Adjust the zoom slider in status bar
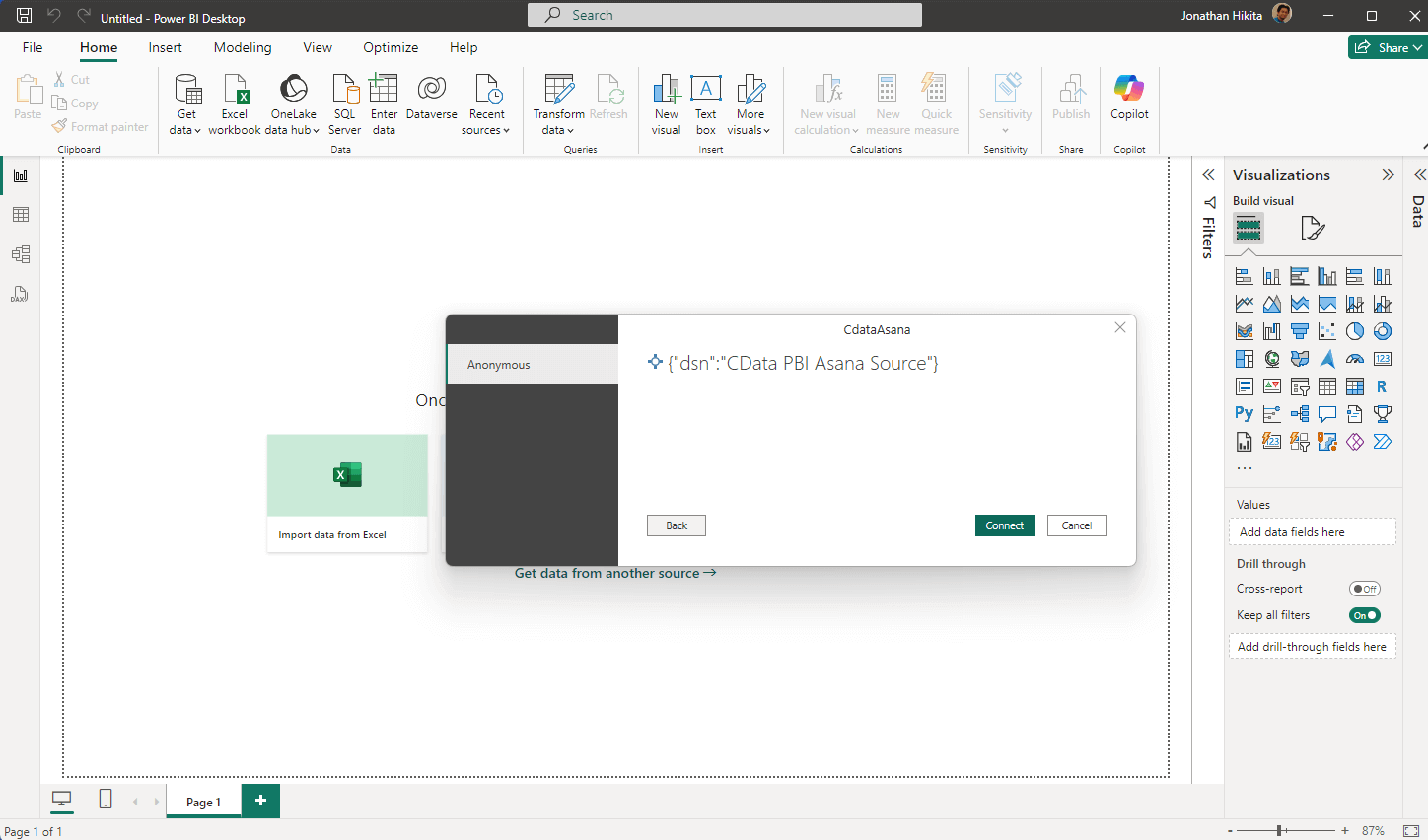This screenshot has width=1428, height=840. coord(1279,831)
